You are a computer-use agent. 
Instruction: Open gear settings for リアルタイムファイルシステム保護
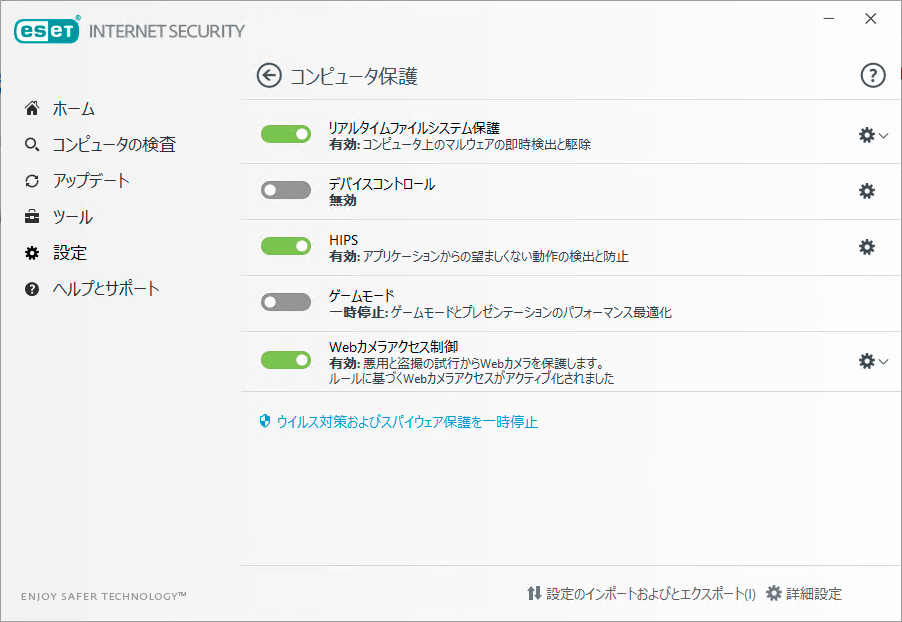[866, 135]
